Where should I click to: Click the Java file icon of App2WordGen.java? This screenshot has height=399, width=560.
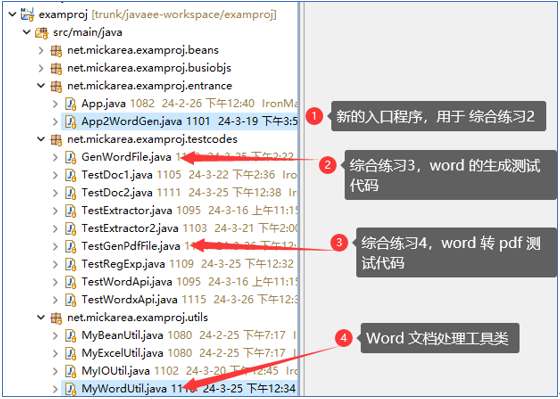(x=71, y=122)
